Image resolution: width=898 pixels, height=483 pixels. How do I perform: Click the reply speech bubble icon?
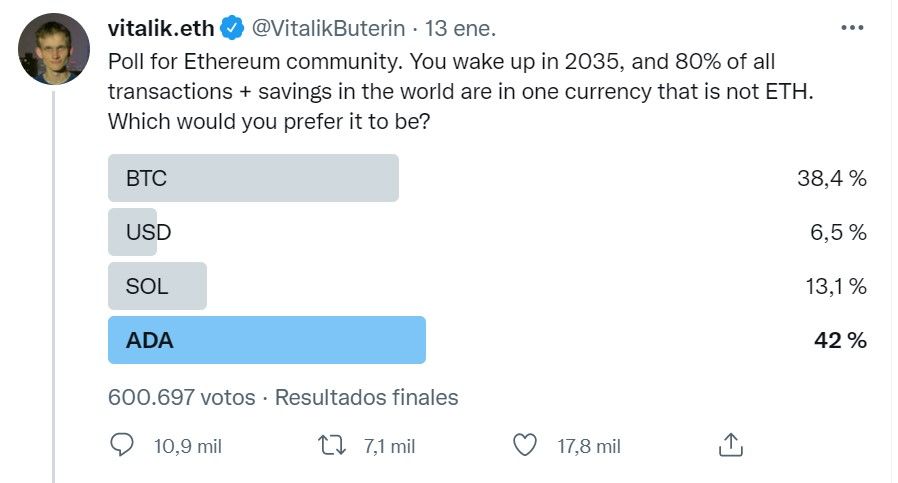(121, 445)
